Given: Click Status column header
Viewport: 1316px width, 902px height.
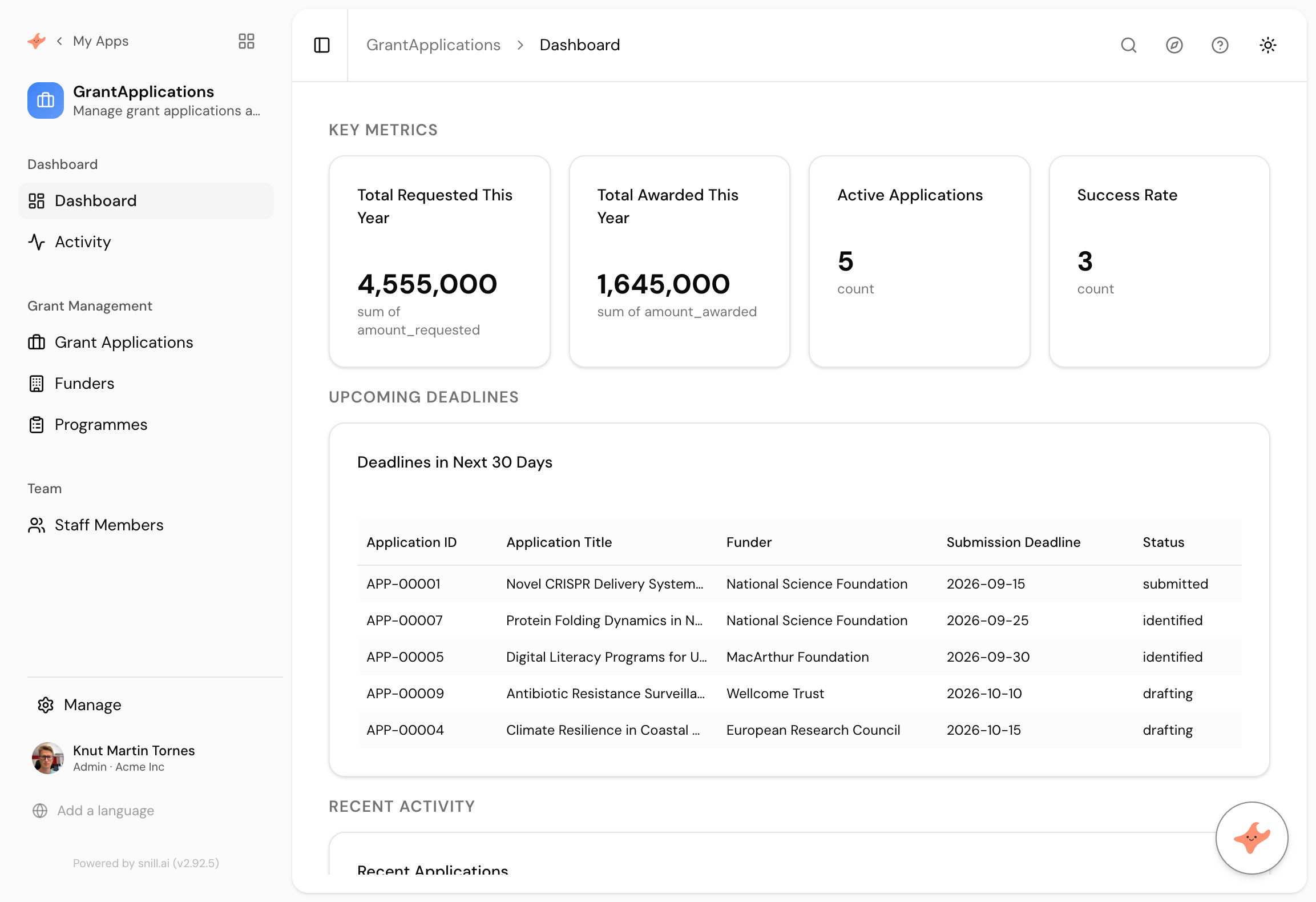Looking at the screenshot, I should click(x=1163, y=542).
